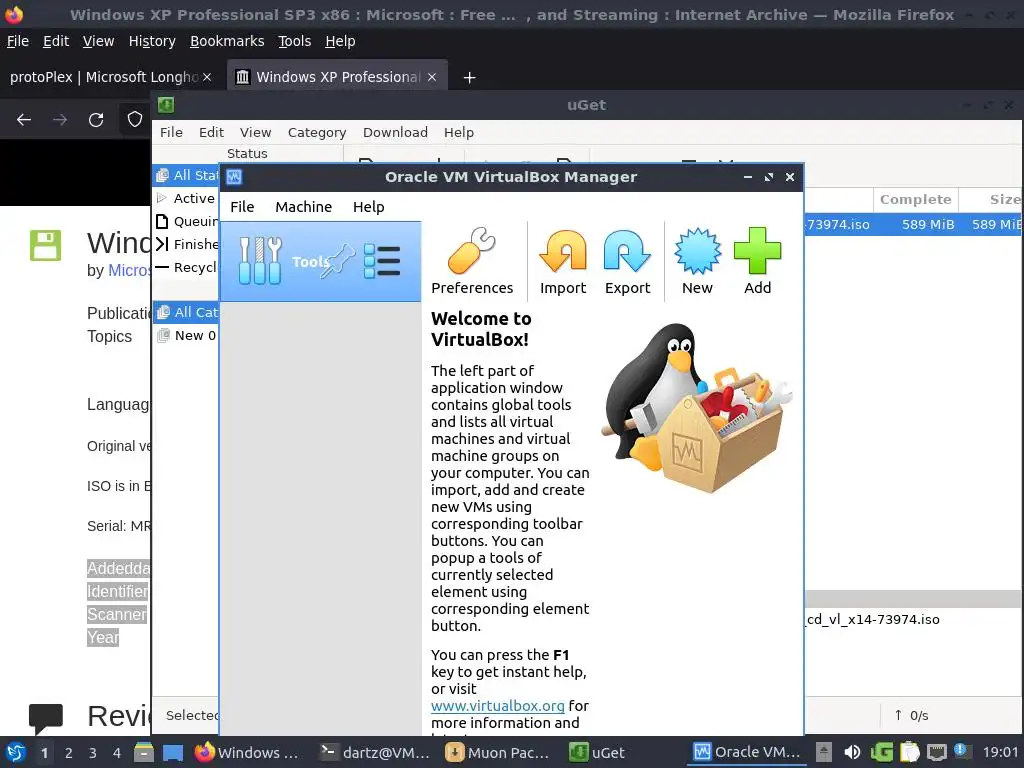Select Recycled status in uGet
The image size is (1024, 768).
coord(187,267)
